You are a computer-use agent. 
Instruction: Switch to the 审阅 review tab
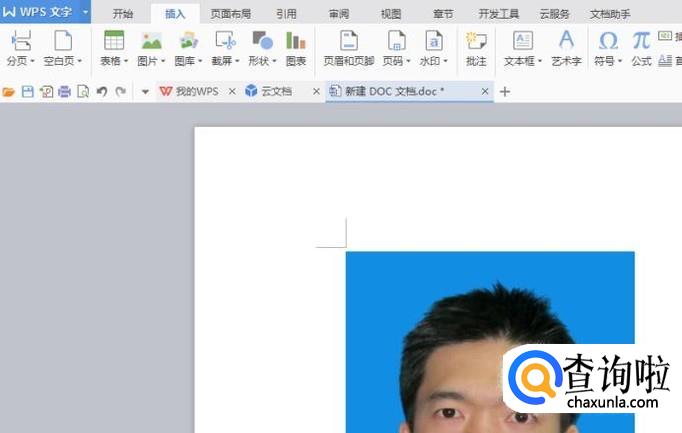pos(339,14)
